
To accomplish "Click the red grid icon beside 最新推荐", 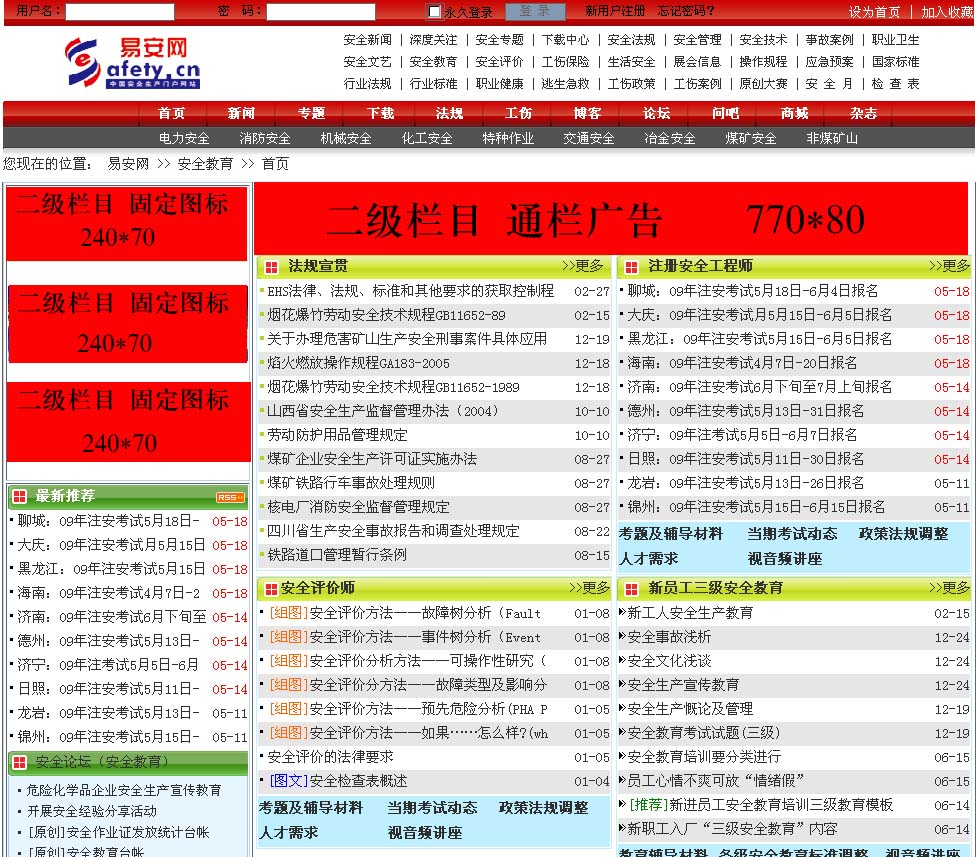I will click(x=19, y=496).
